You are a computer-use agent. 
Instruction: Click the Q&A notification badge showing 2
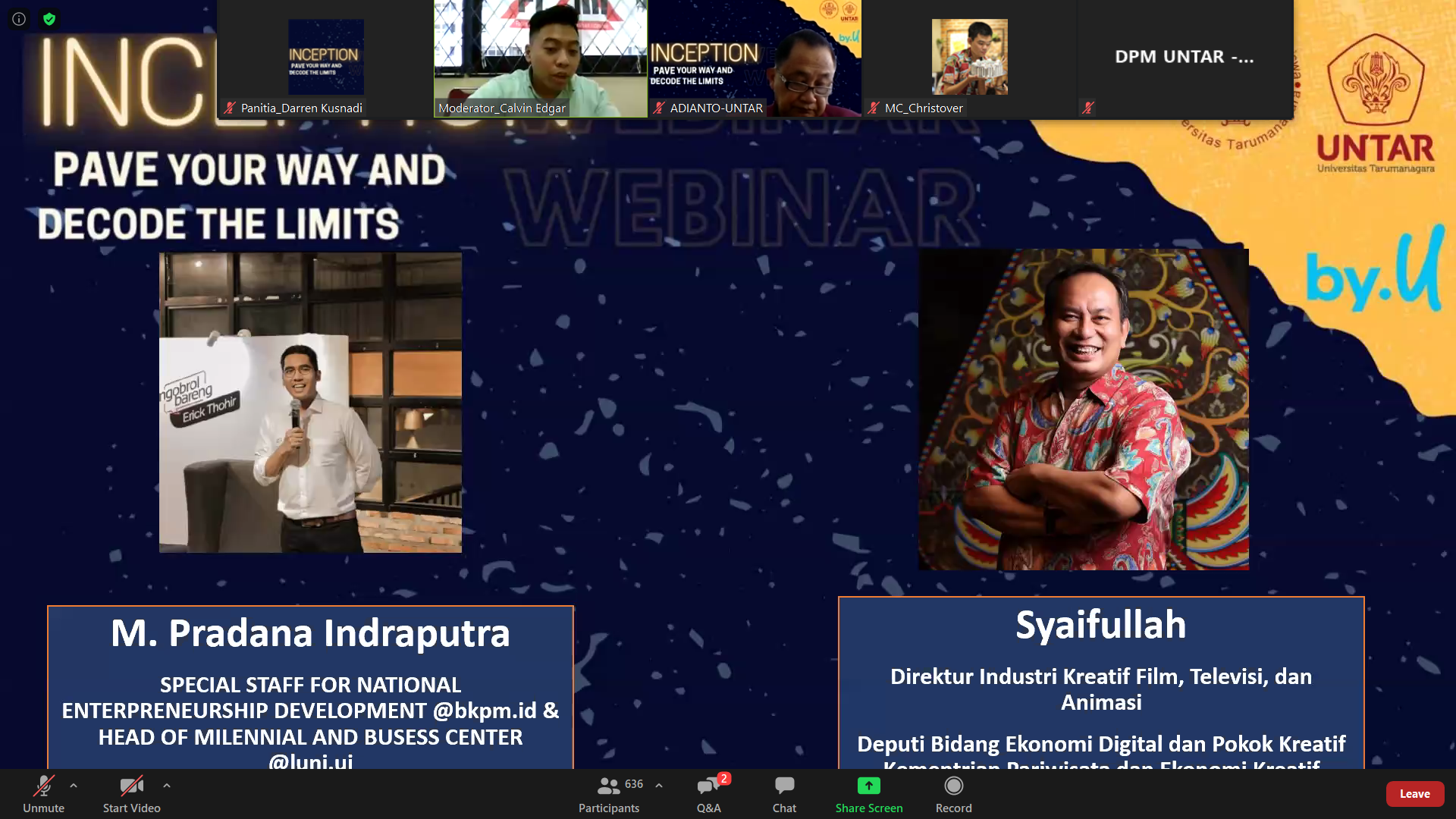[724, 779]
